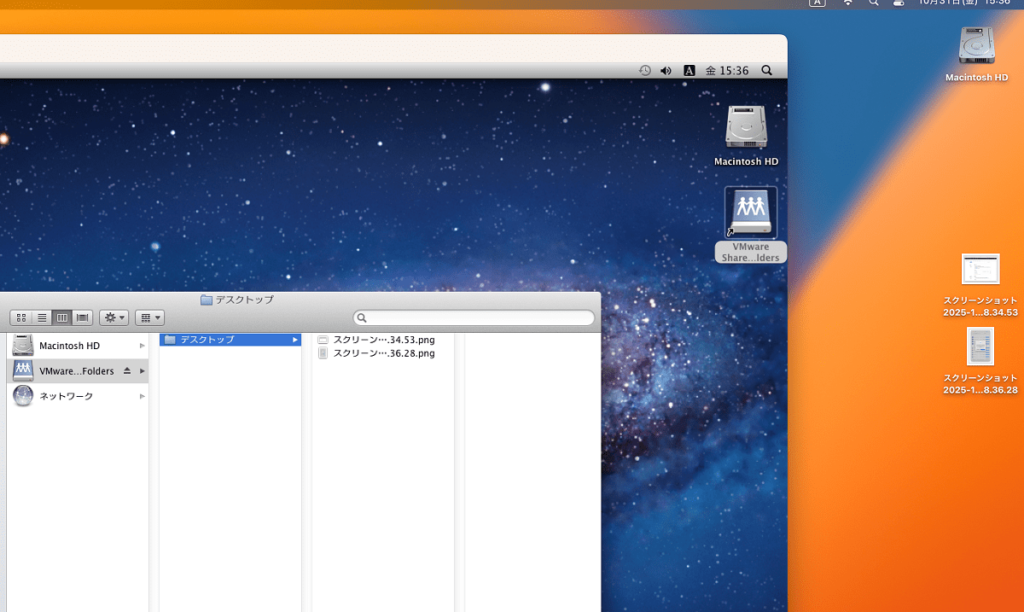
Task: Select ネットワーク in the Finder column
Action: (x=78, y=396)
